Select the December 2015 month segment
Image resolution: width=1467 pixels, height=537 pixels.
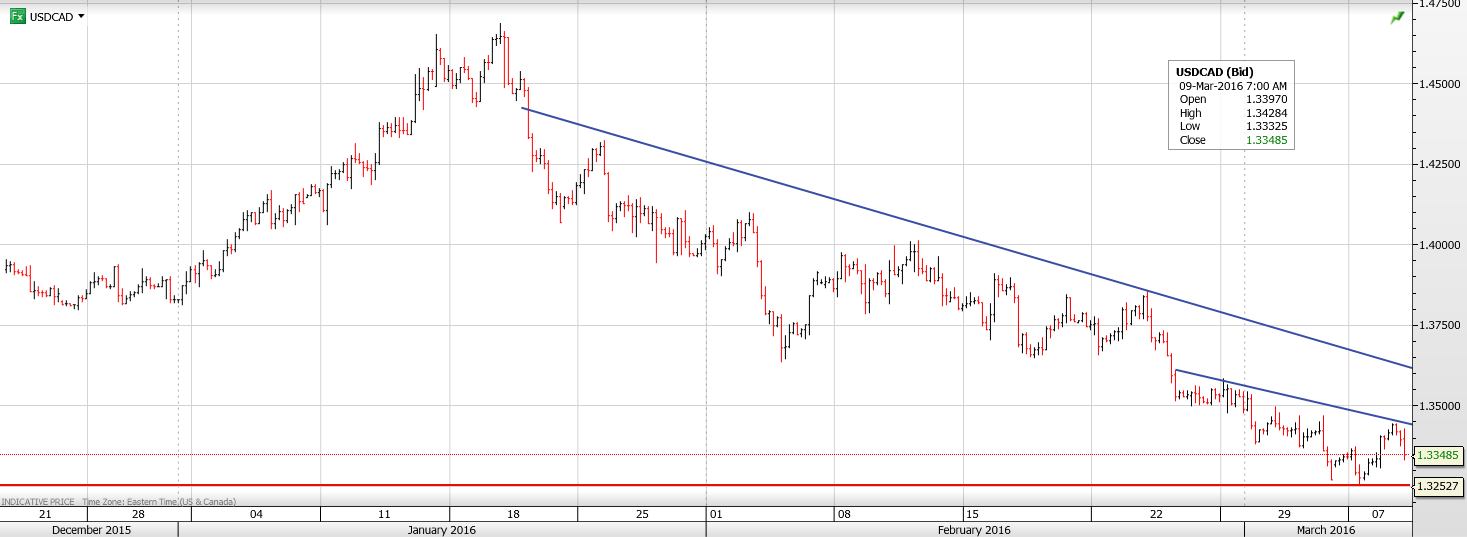[90, 529]
